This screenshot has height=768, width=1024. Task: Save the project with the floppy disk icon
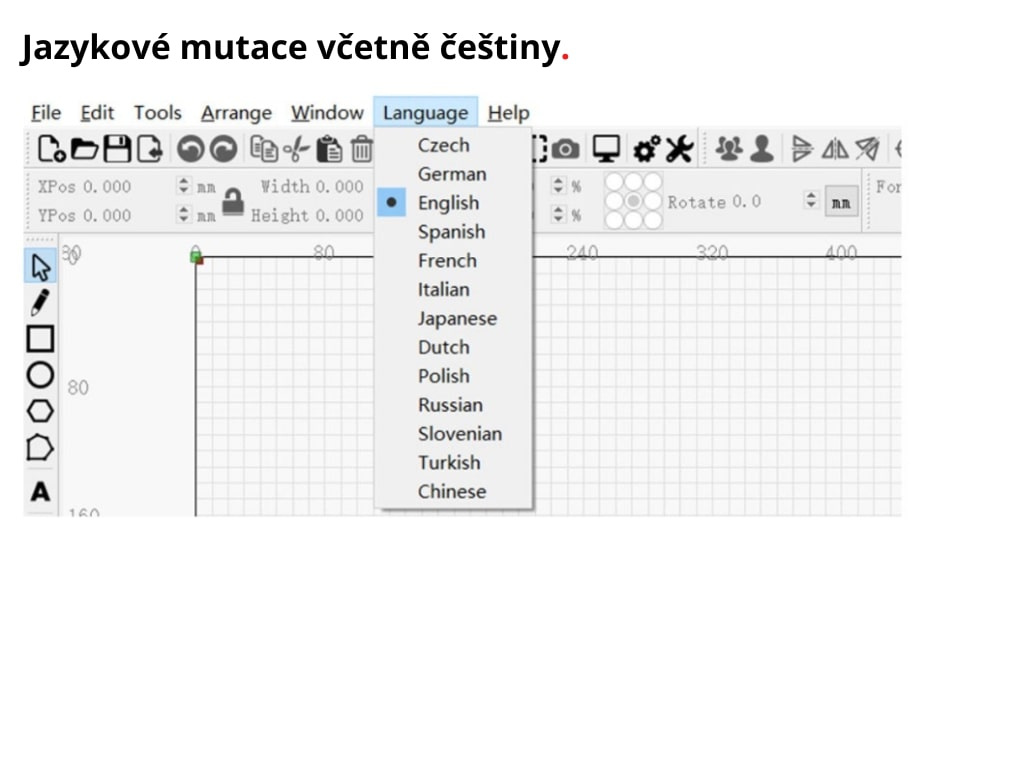coord(118,149)
